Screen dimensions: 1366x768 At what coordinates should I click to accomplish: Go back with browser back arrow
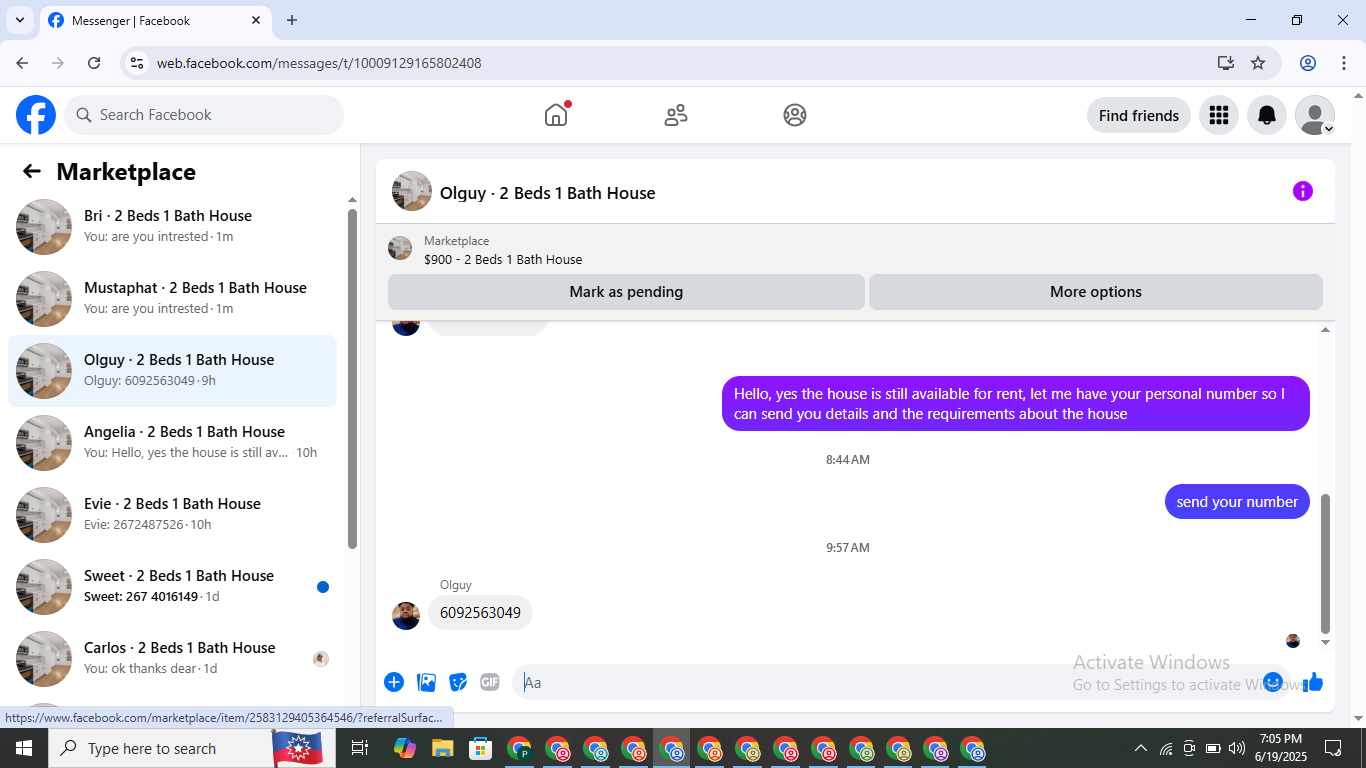(x=22, y=63)
